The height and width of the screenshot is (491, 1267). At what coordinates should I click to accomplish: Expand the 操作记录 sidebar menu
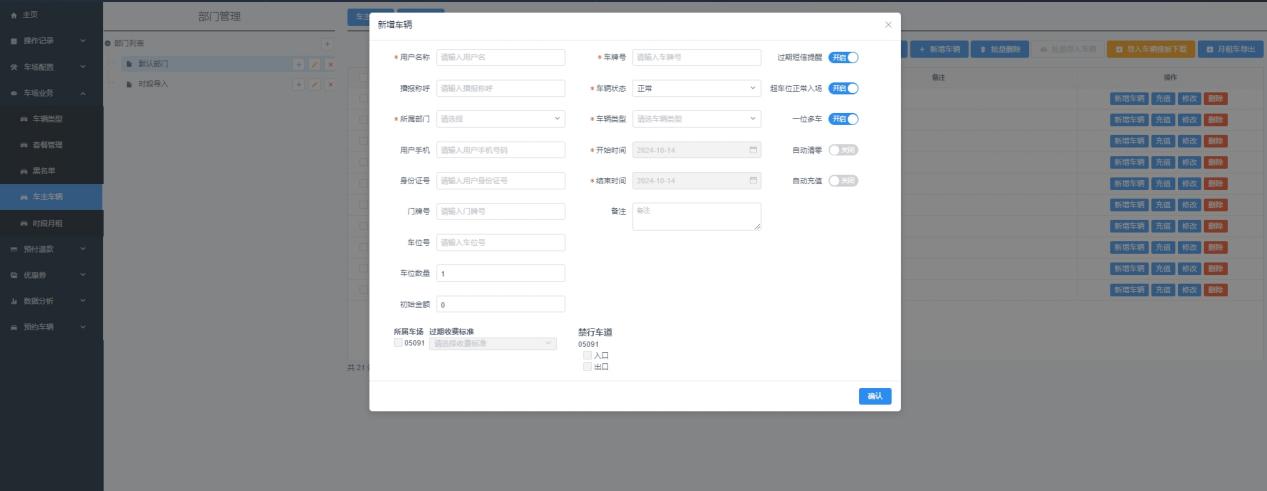click(51, 41)
